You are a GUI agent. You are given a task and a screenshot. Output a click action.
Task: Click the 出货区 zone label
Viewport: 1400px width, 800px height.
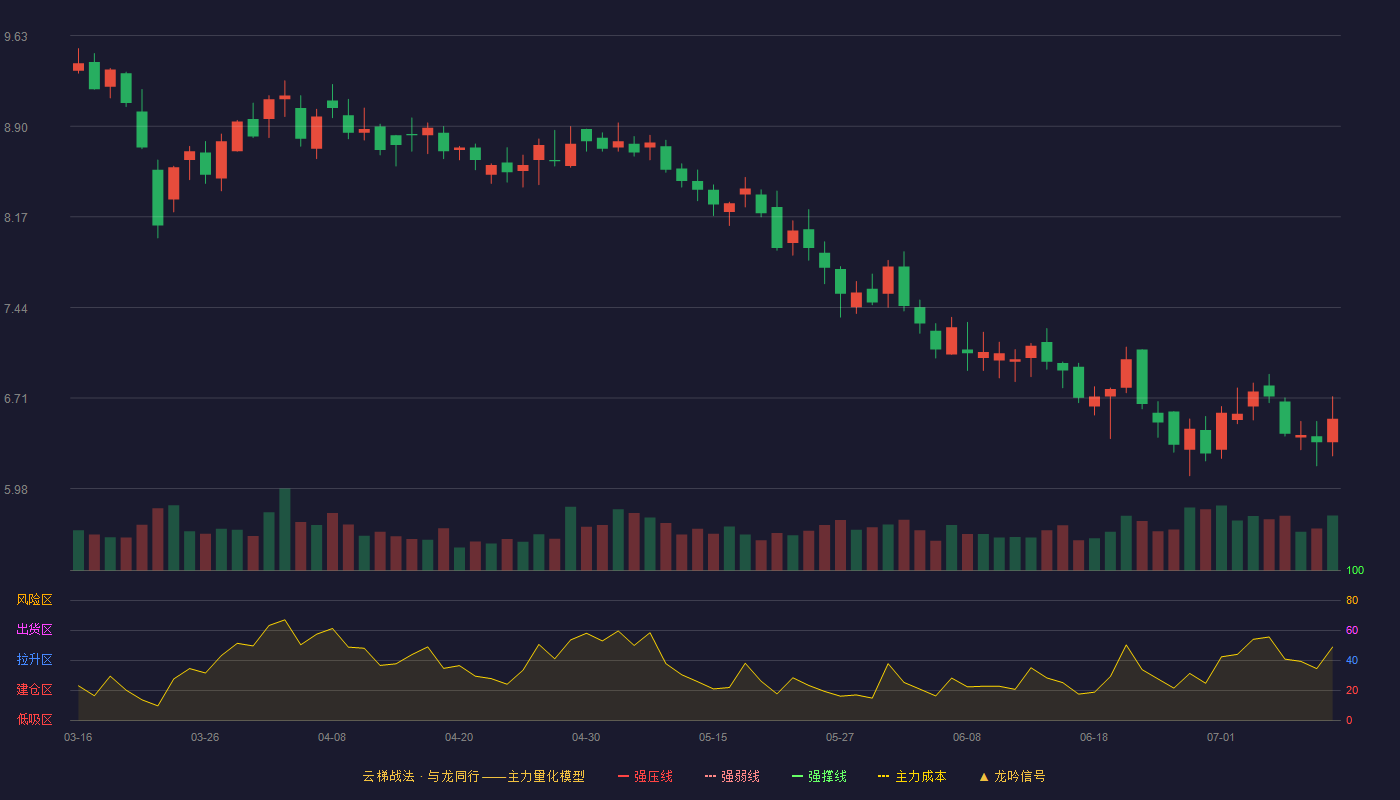34,630
